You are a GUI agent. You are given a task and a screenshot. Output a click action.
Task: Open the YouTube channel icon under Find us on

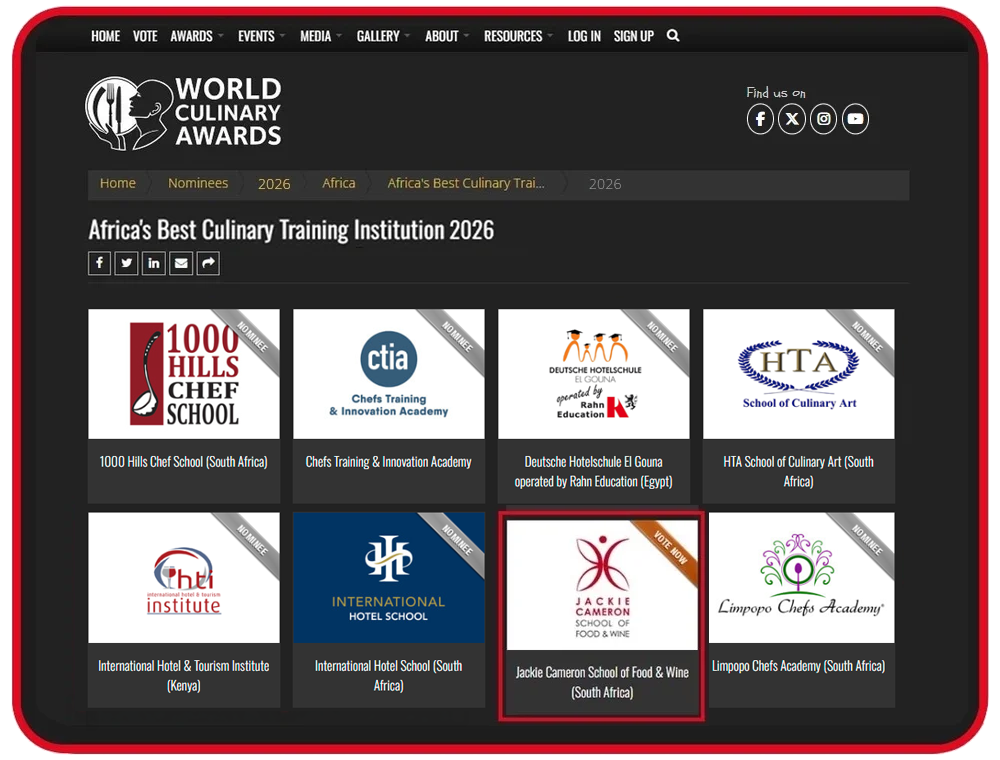click(x=855, y=119)
